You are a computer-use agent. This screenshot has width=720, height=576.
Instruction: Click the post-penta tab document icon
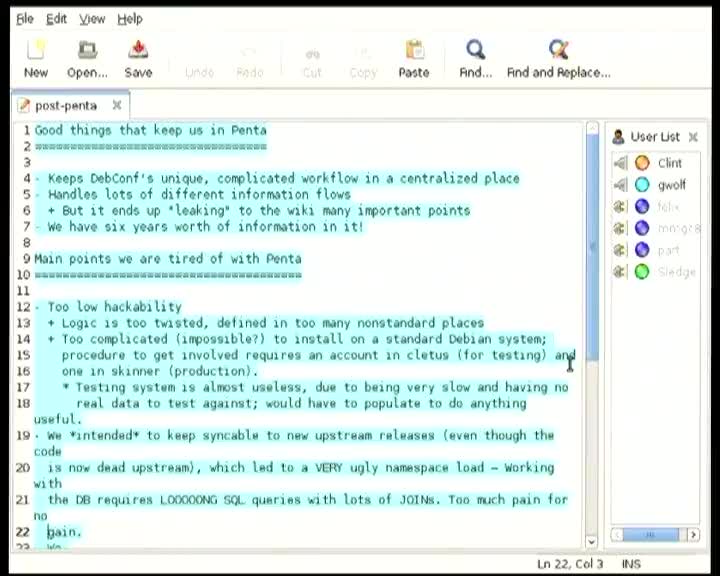[x=23, y=106]
